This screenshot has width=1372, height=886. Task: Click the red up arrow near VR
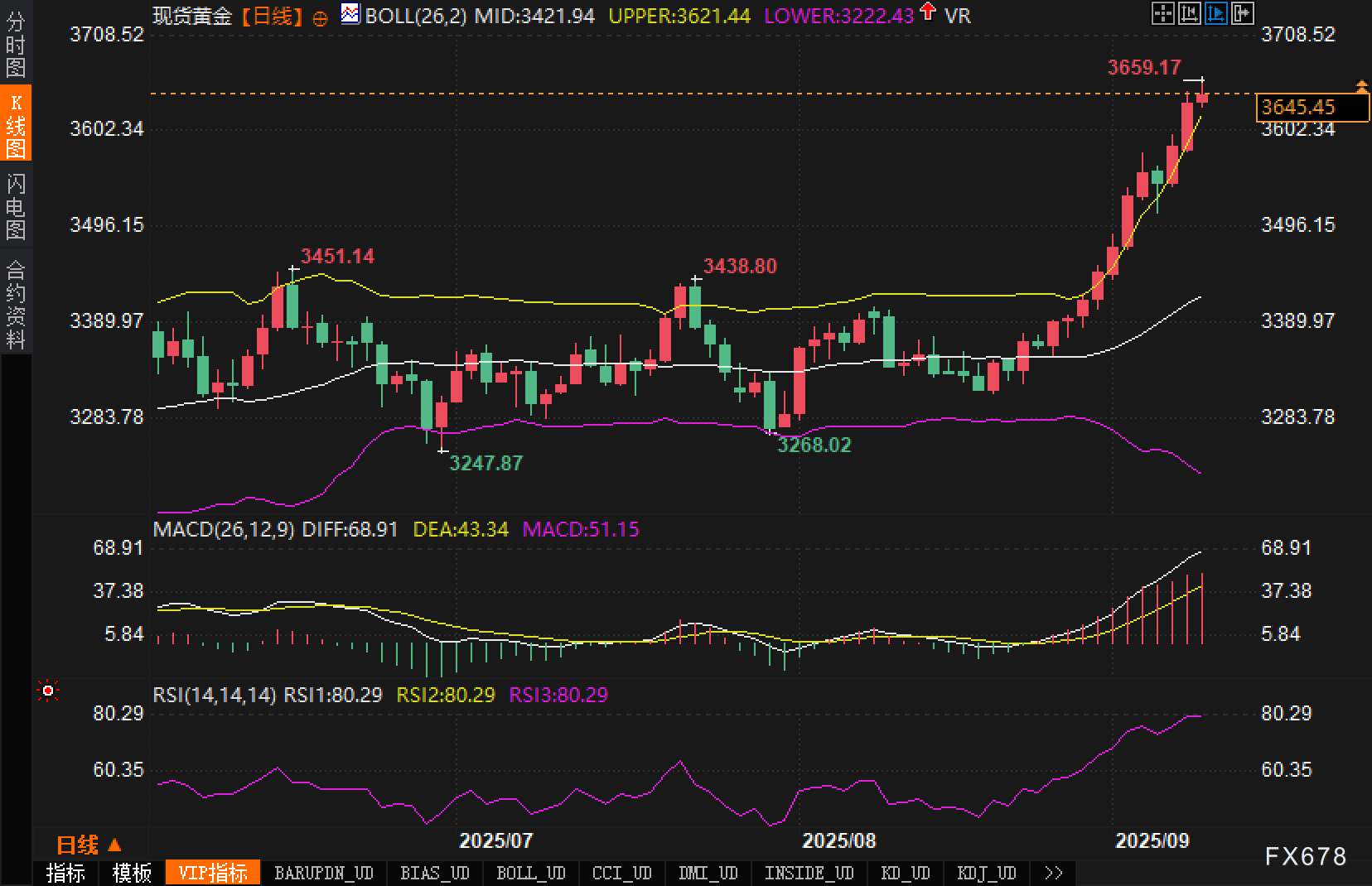928,12
